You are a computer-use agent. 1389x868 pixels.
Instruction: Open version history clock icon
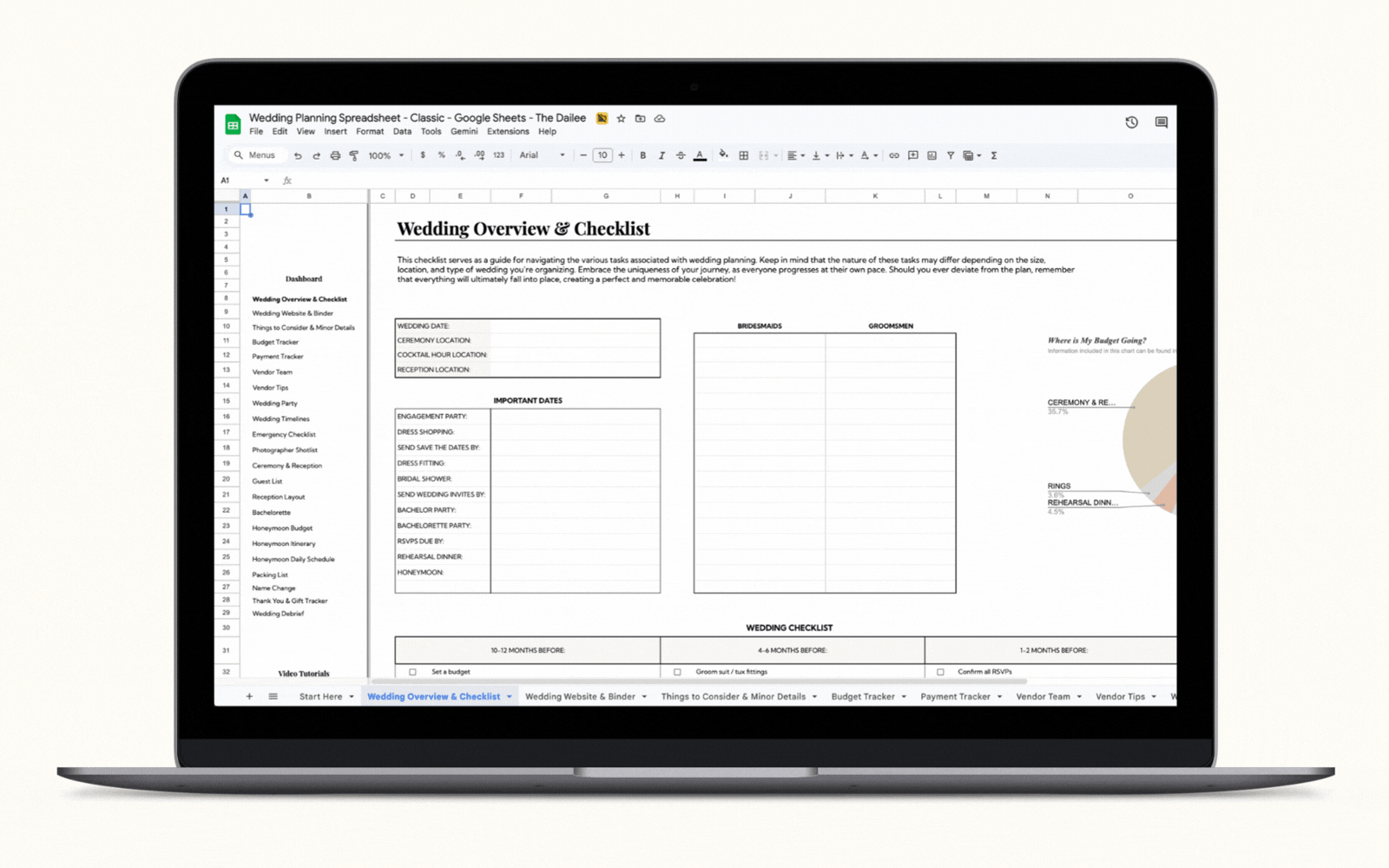coord(1131,122)
